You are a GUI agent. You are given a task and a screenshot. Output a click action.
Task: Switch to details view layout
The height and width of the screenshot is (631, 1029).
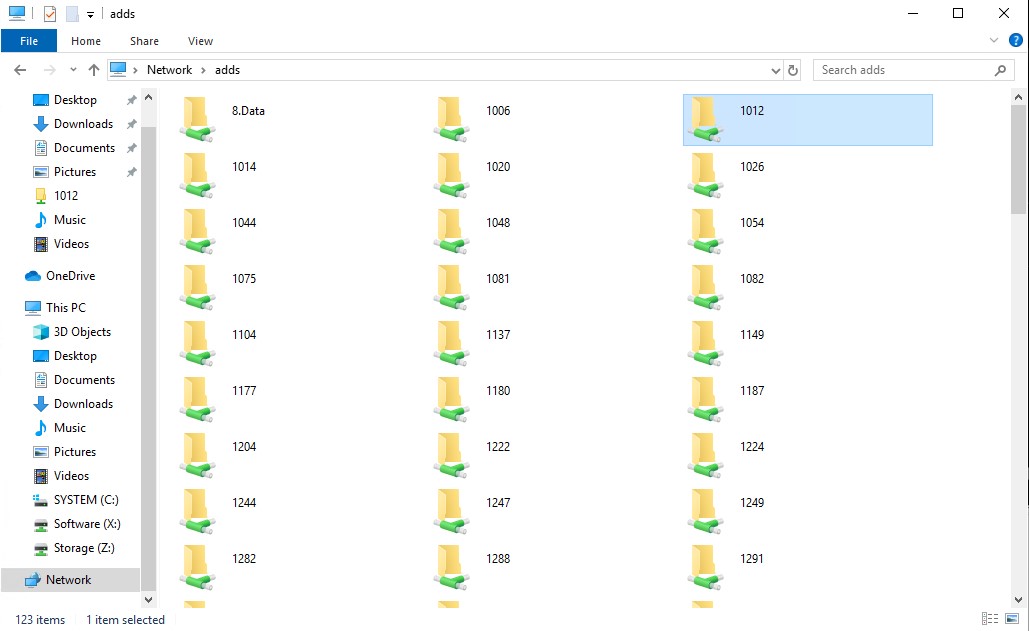coord(990,619)
